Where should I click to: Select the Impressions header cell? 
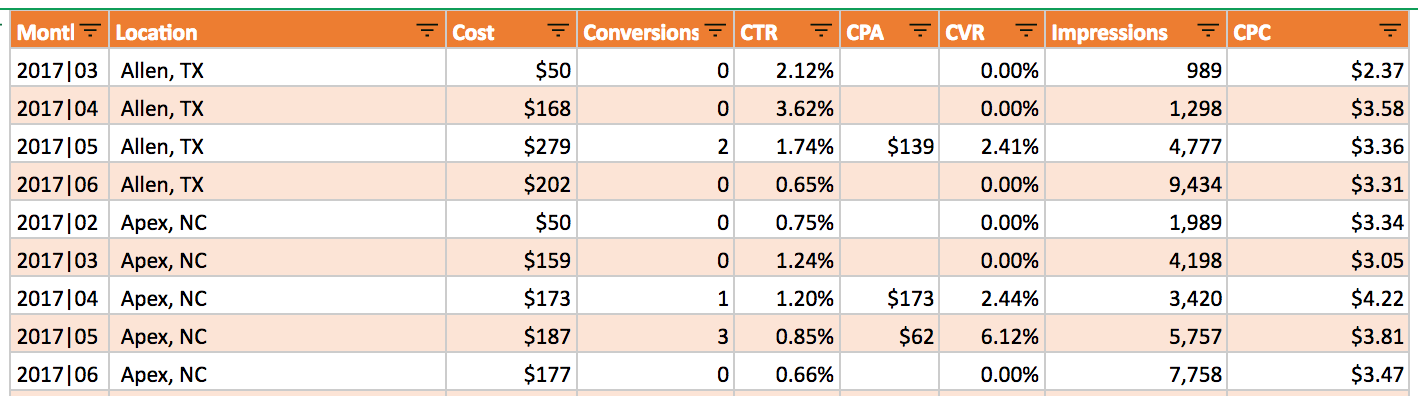[1135, 32]
